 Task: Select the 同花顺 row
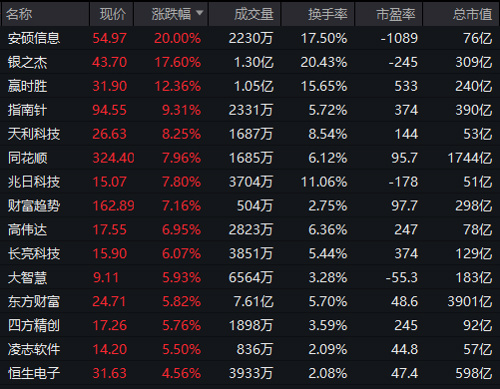click(250, 158)
